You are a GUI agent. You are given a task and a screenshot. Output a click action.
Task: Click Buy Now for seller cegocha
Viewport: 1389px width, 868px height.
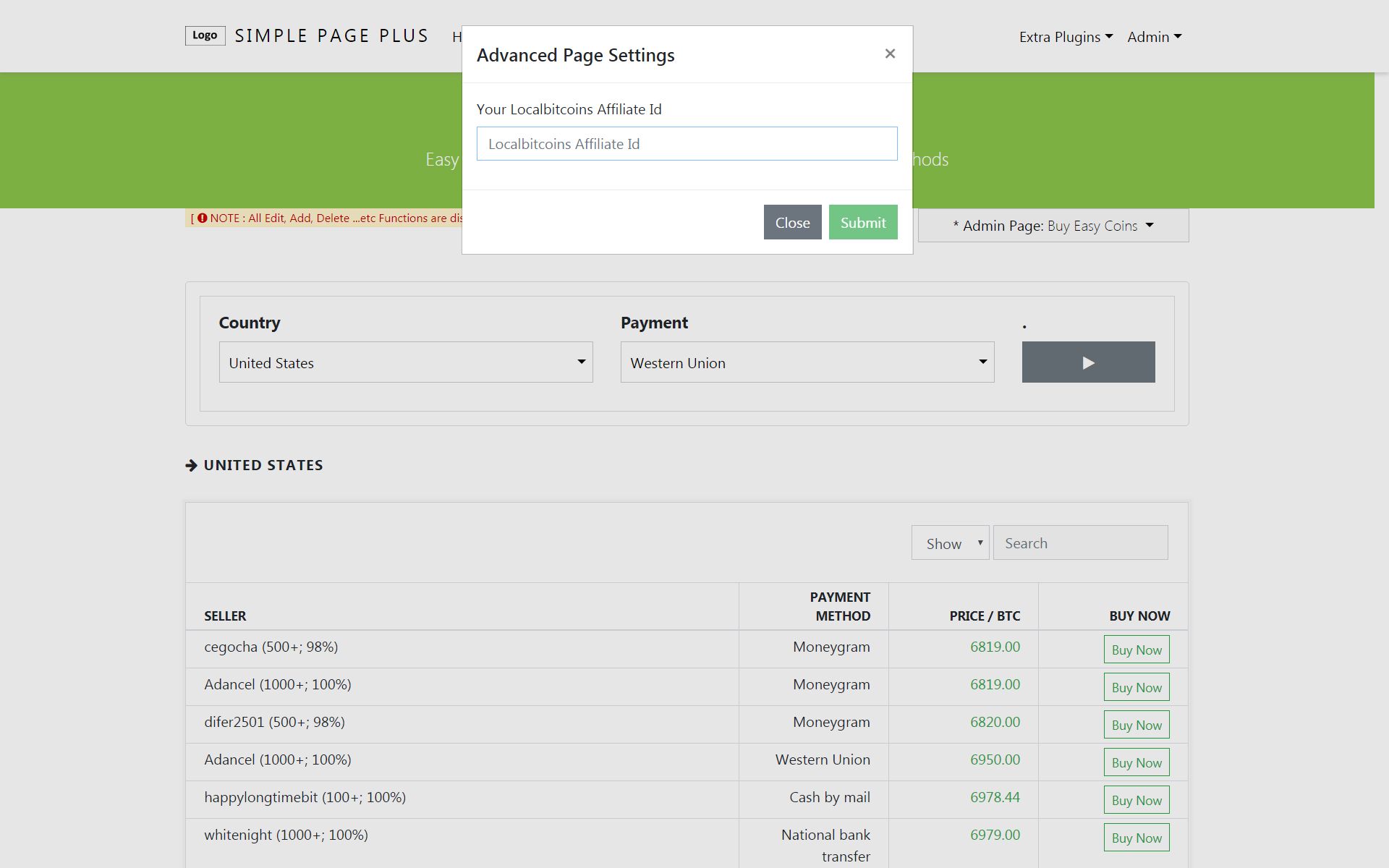click(x=1136, y=650)
